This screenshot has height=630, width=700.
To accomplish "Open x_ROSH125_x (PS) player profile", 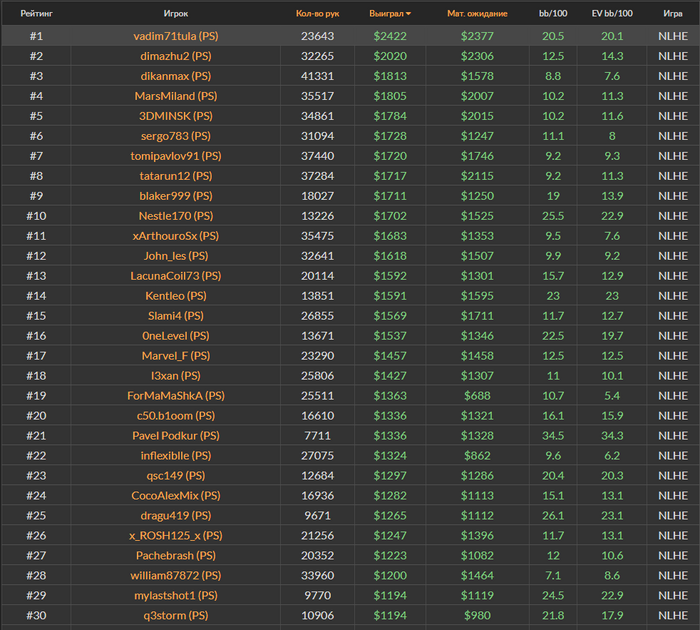I will coord(175,536).
